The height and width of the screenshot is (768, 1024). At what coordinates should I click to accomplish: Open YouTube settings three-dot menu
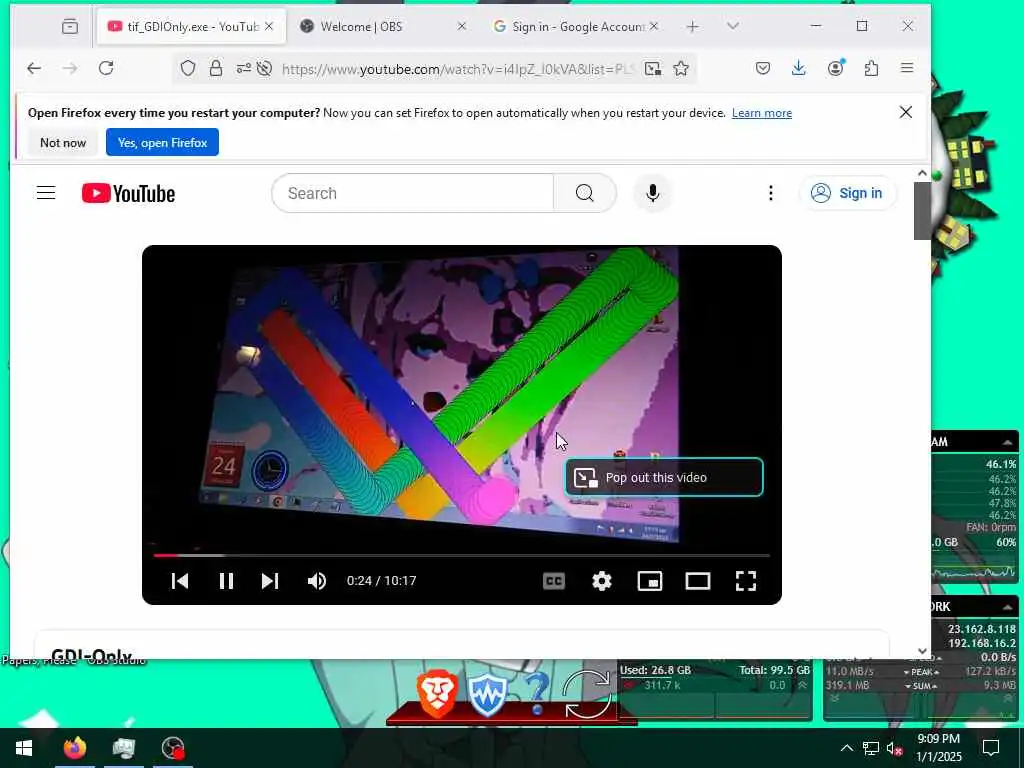click(771, 193)
